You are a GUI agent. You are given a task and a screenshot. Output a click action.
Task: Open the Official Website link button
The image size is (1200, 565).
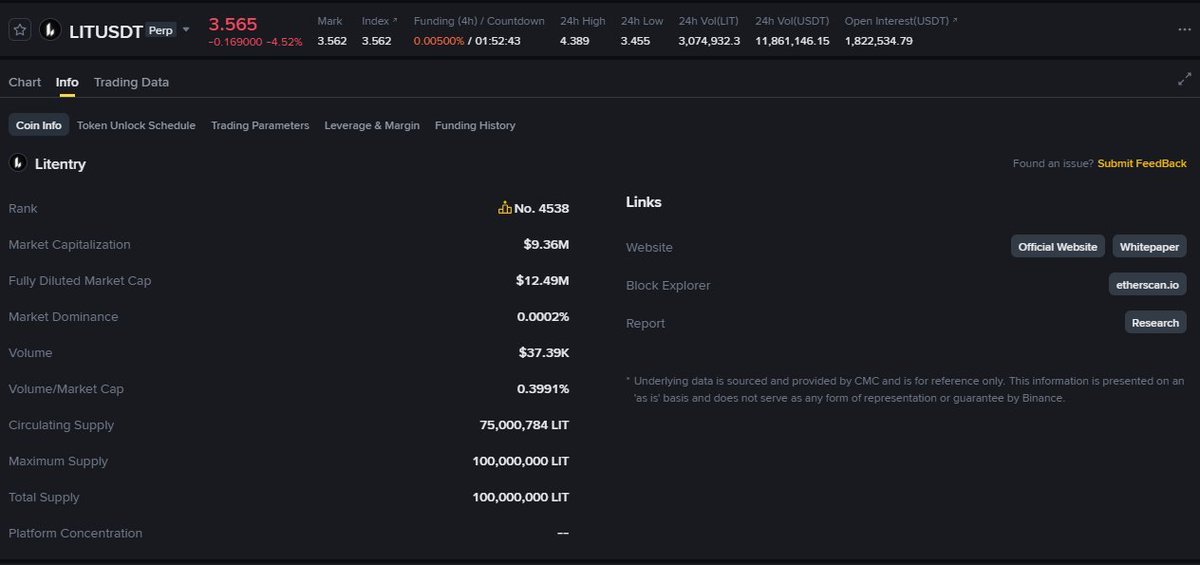tap(1058, 246)
